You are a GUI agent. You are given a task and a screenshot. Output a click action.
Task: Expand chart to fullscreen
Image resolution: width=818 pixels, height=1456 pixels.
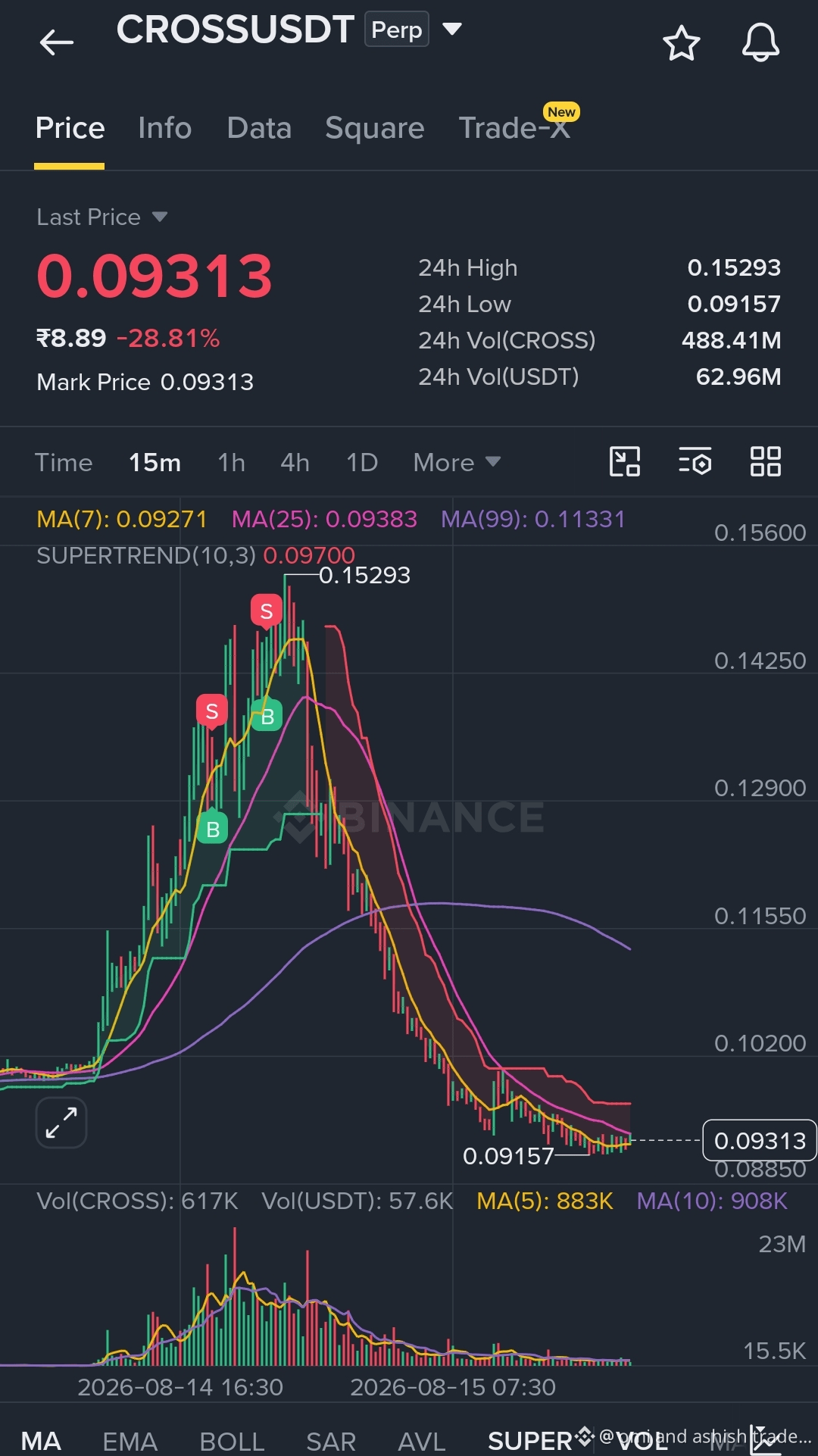[61, 1123]
